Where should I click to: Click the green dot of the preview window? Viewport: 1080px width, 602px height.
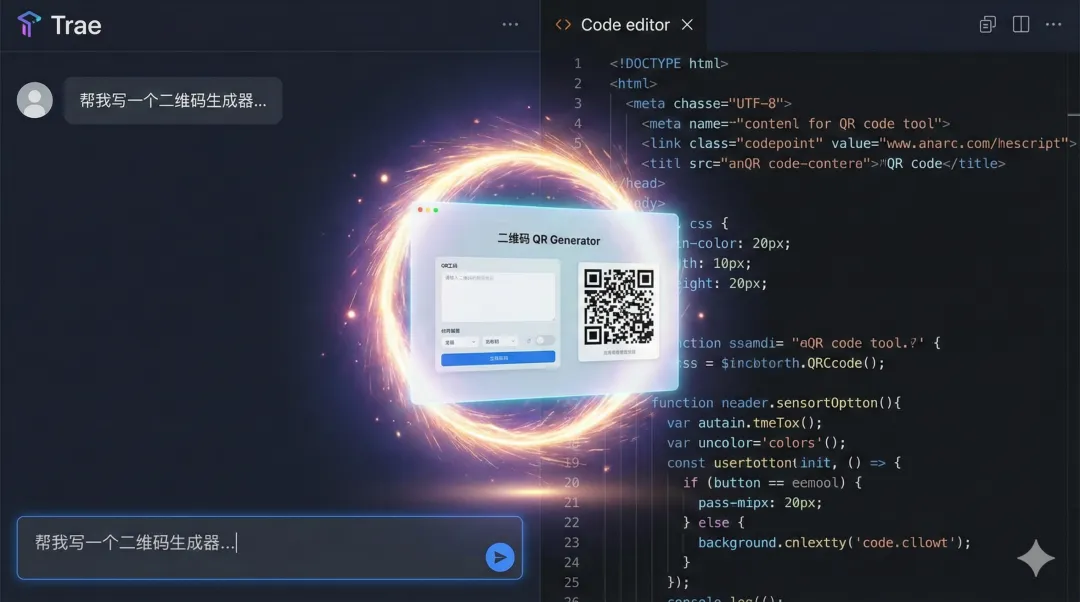point(436,210)
